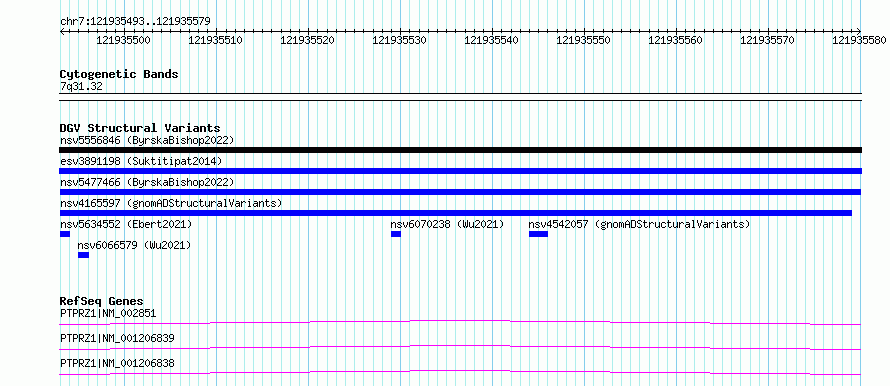
Task: Click the Cytogenetic Bands track title
Action: [119, 74]
